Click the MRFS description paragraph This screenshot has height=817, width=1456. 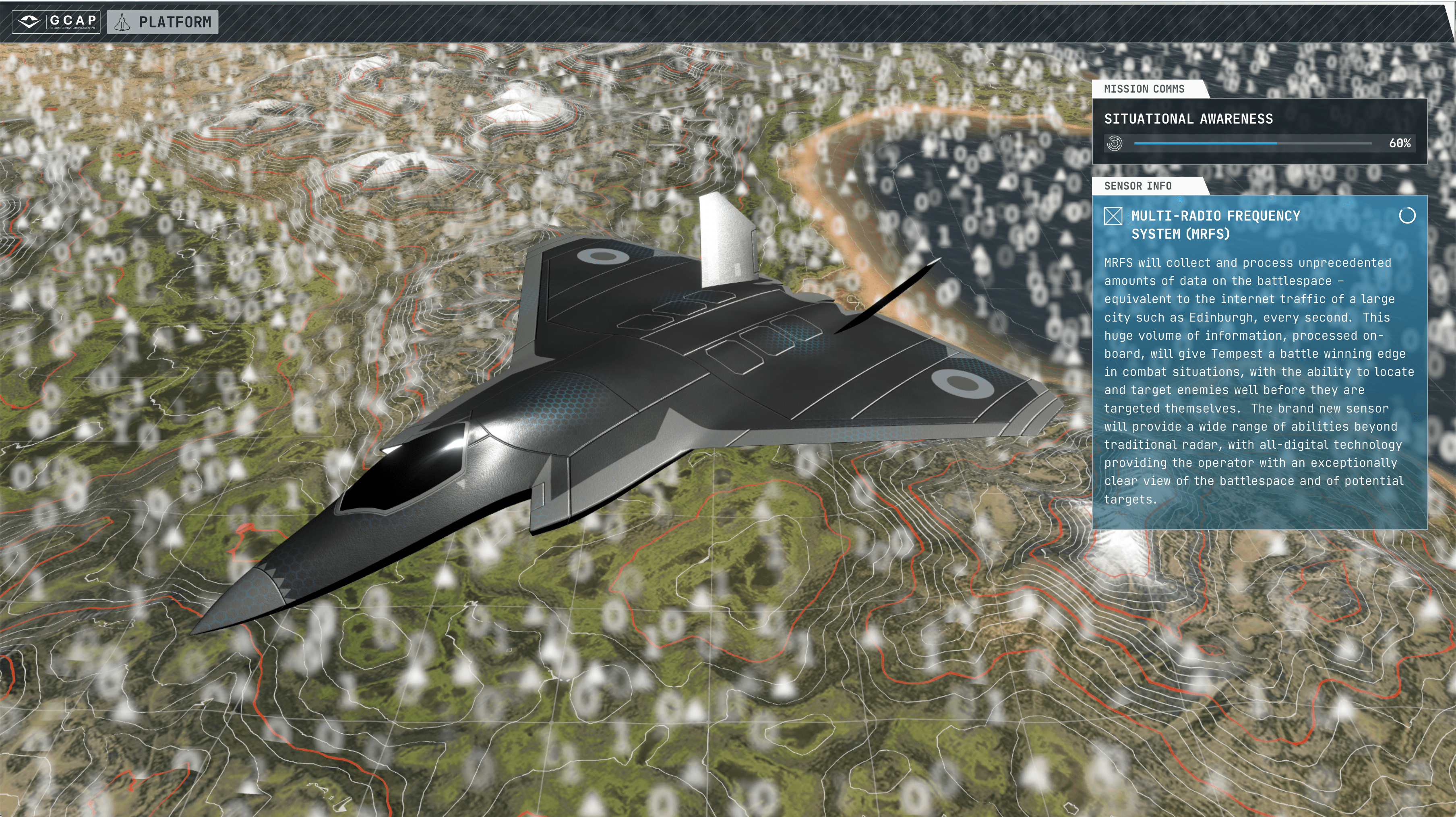click(x=1259, y=381)
